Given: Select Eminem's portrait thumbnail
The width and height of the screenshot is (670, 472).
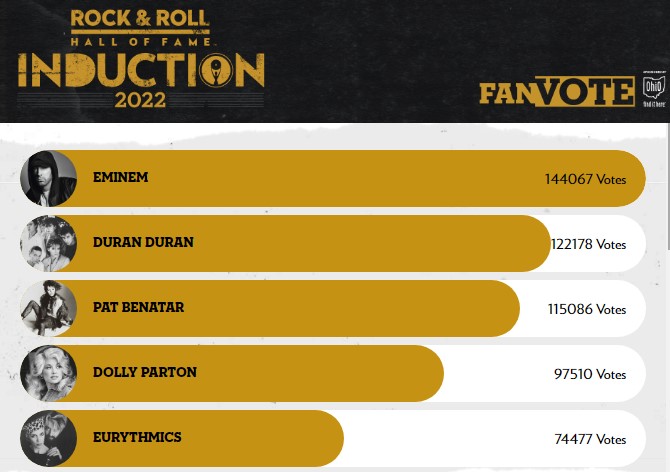Looking at the screenshot, I should 49,179.
